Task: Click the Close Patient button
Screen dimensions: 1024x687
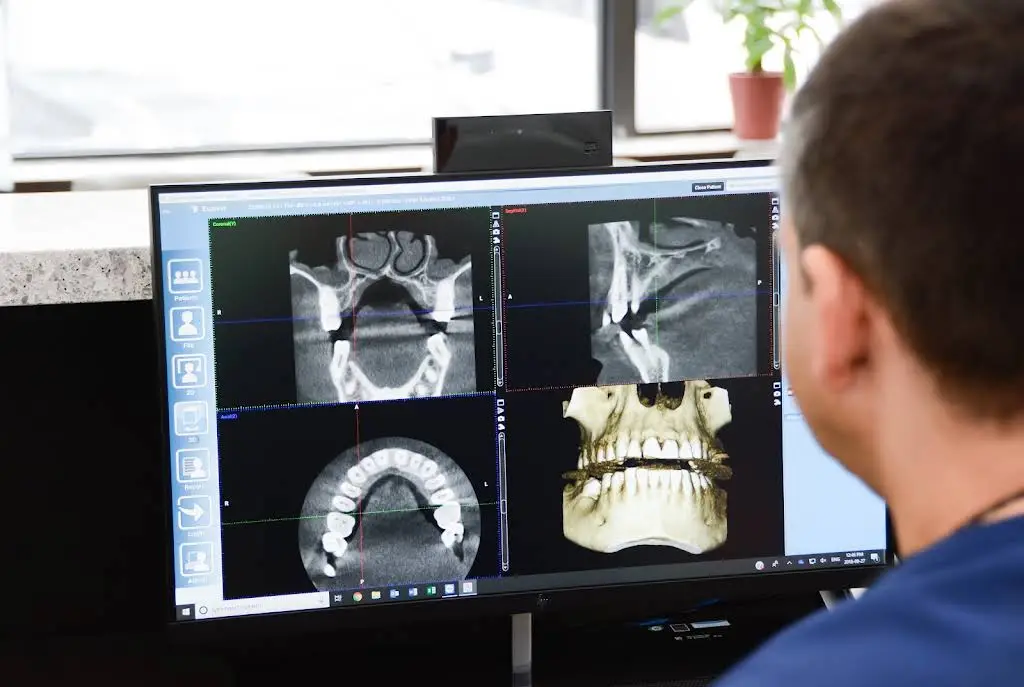Action: point(708,187)
